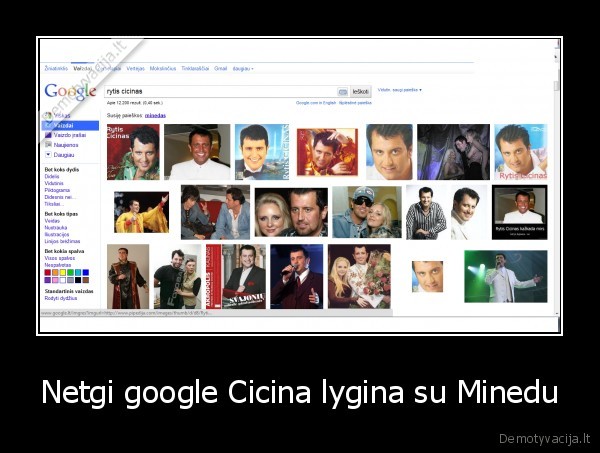
Task: Open the white-suited performer on green stage thumbnail
Action: click(x=506, y=277)
